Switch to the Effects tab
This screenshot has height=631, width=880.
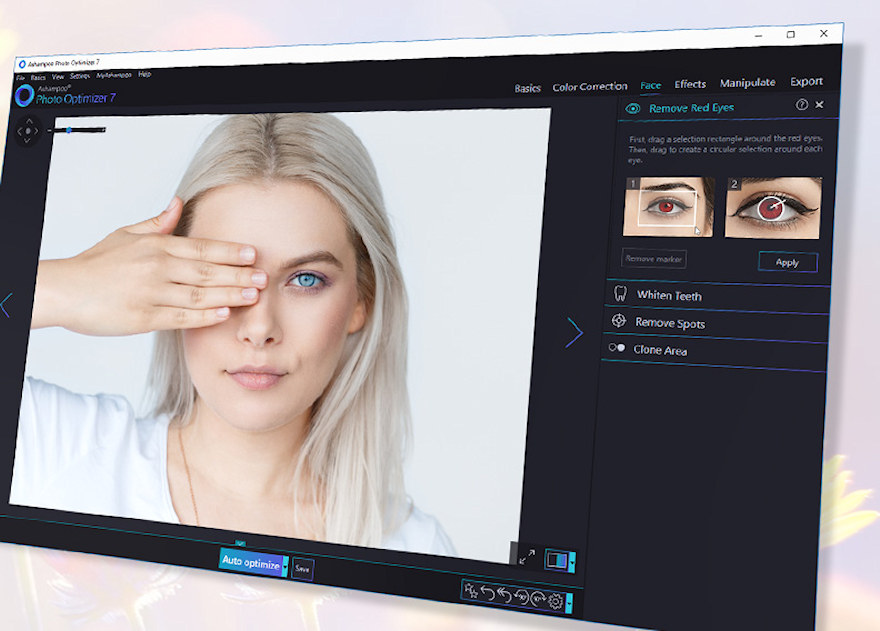[x=690, y=84]
